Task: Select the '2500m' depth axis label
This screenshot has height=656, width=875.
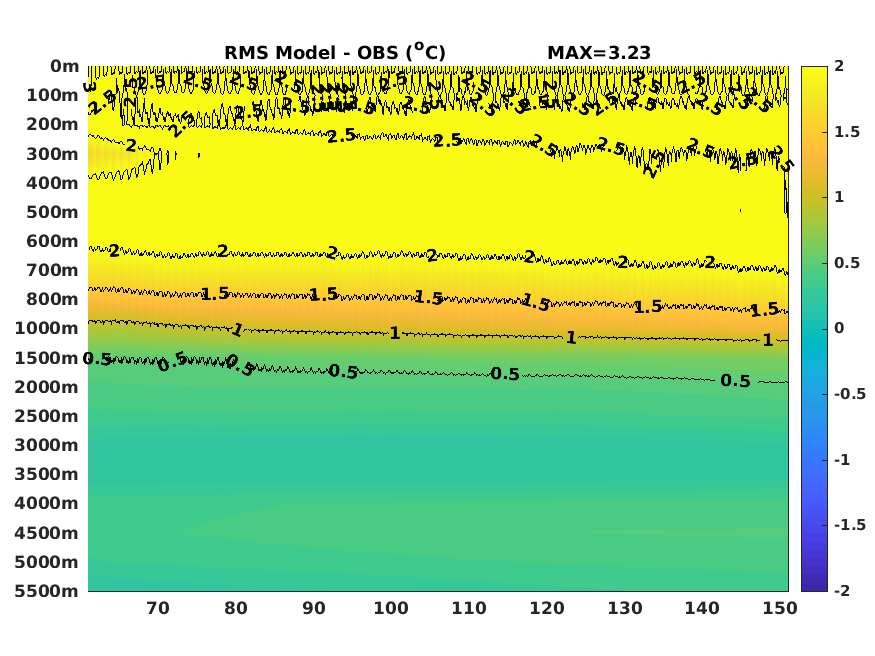Action: [x=47, y=416]
